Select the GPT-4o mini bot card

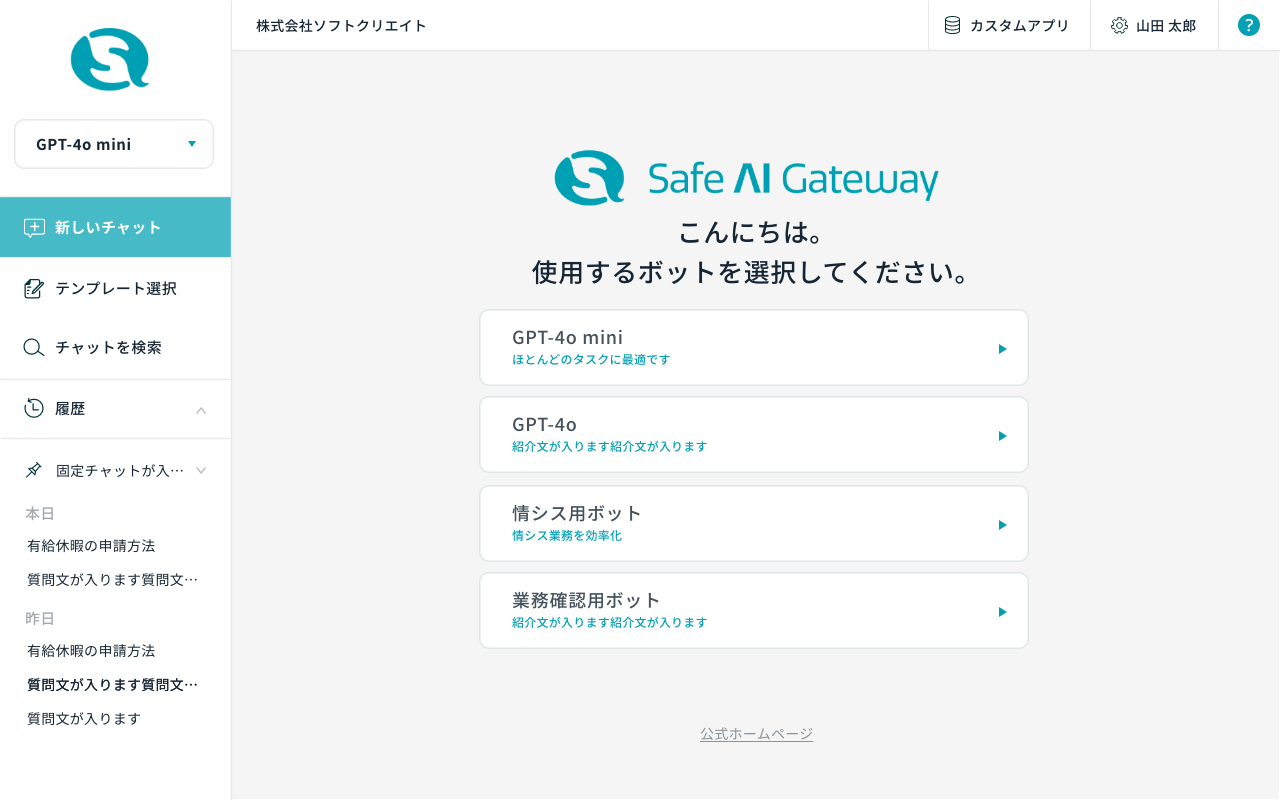[753, 347]
